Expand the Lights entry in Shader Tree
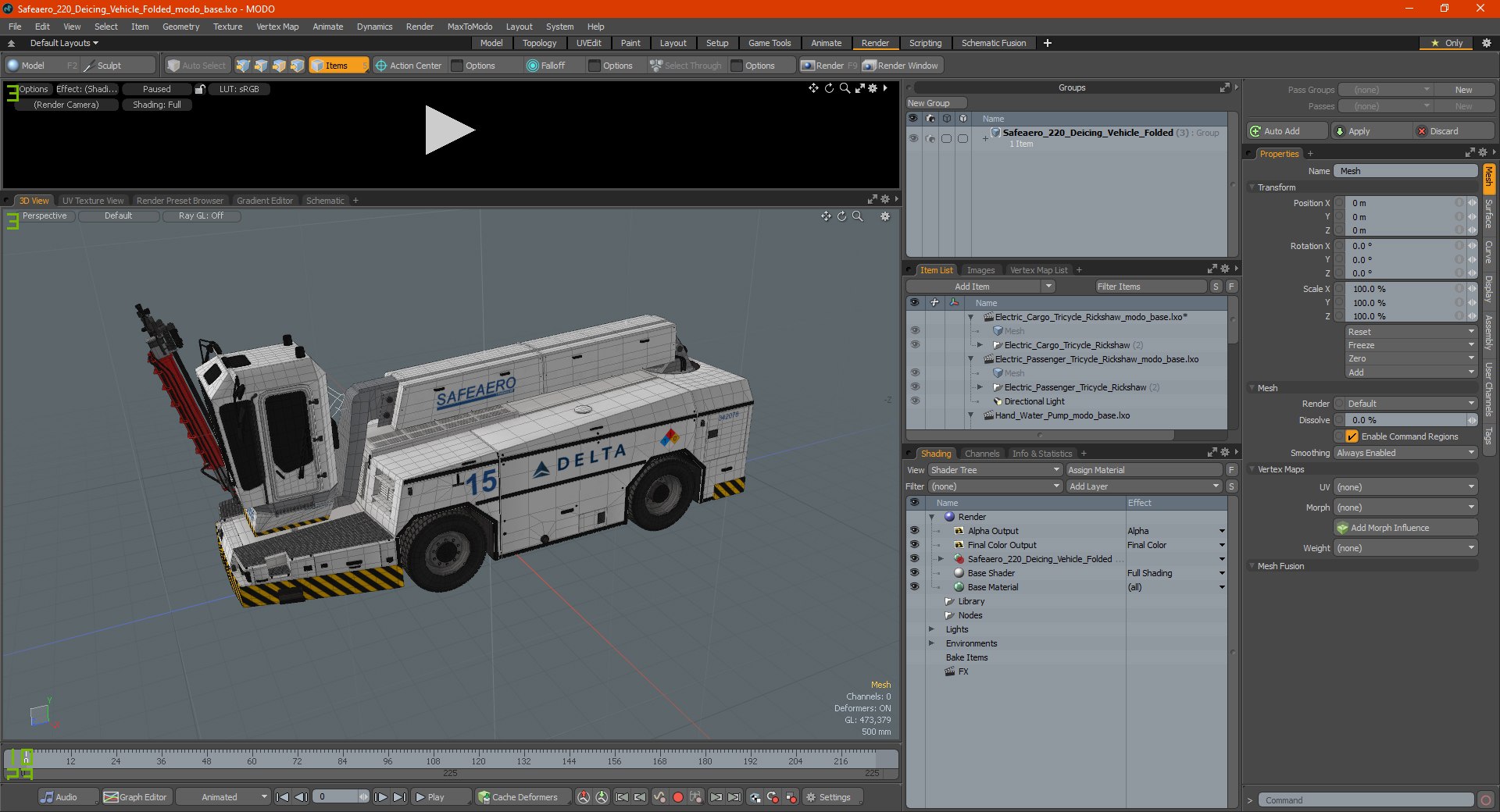The width and height of the screenshot is (1500, 812). [931, 629]
